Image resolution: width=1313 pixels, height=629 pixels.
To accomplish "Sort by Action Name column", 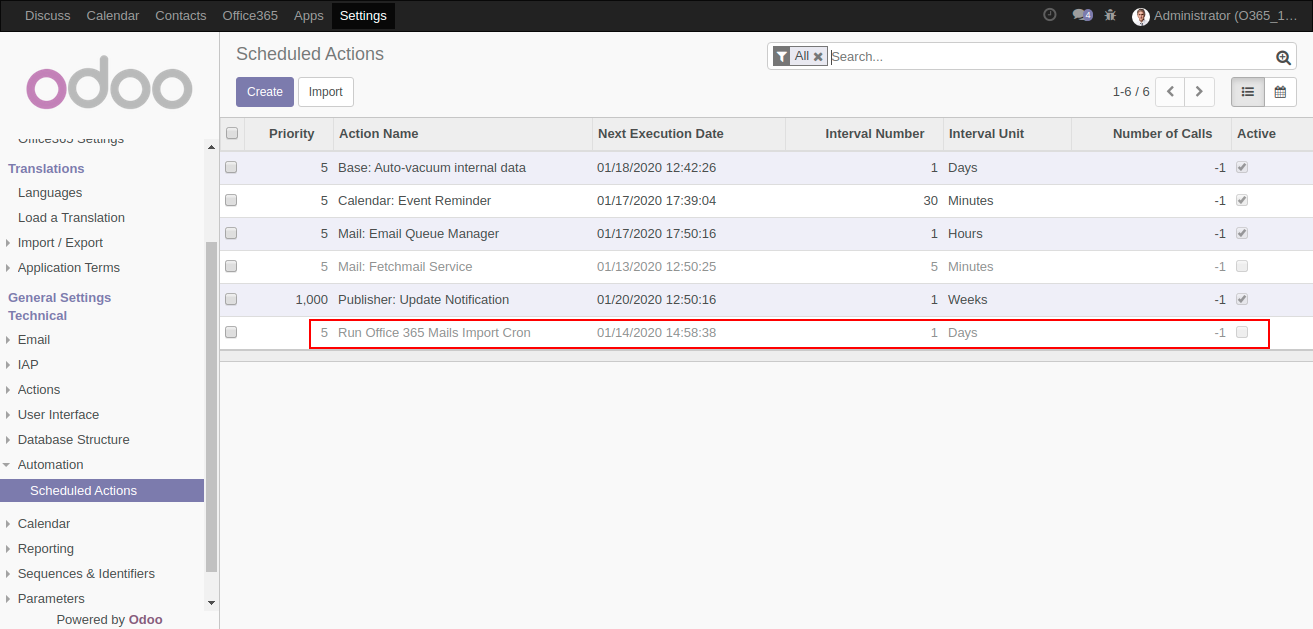I will tap(462, 133).
